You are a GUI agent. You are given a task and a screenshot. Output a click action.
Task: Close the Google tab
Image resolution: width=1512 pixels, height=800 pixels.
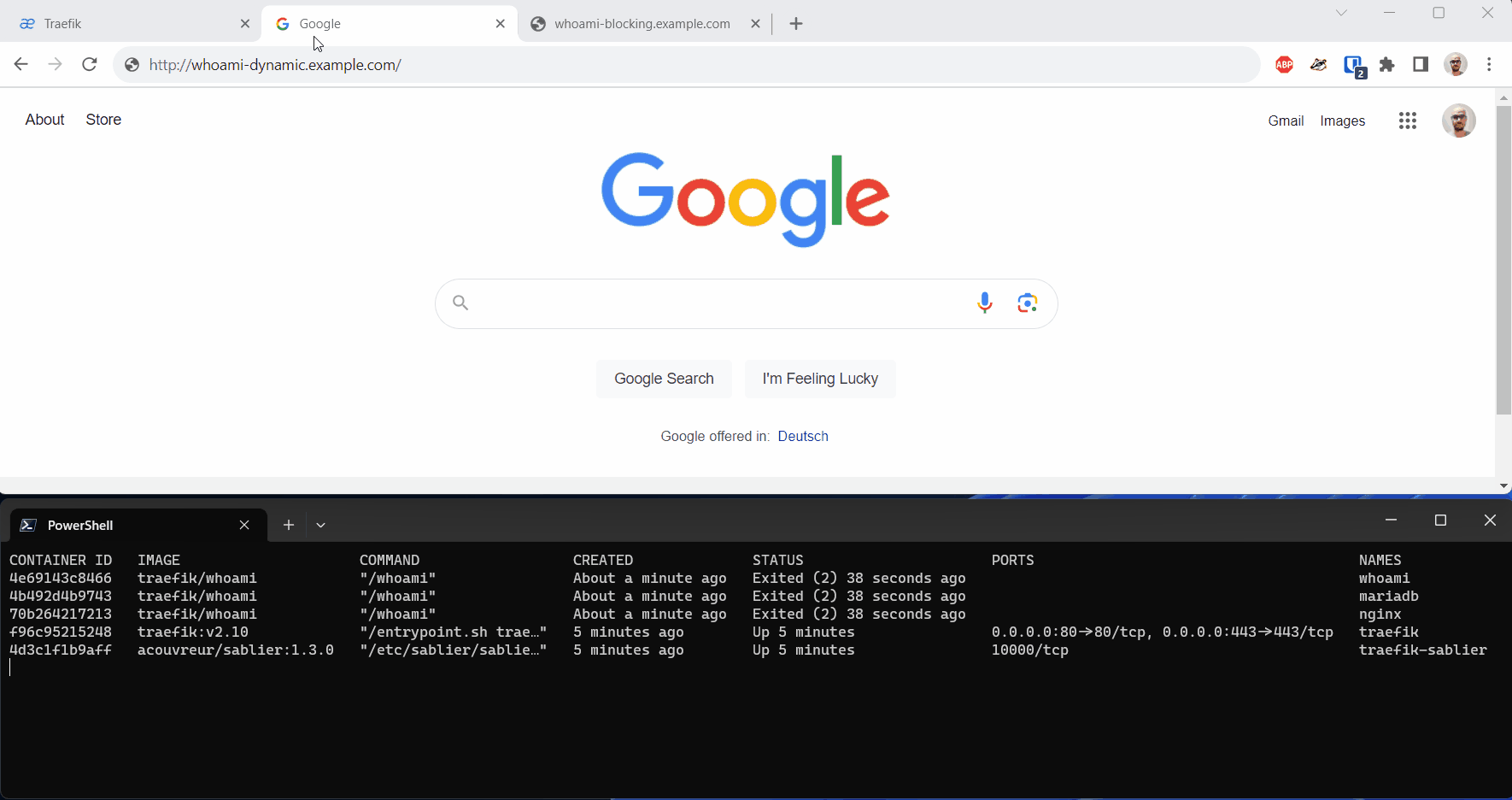501,24
